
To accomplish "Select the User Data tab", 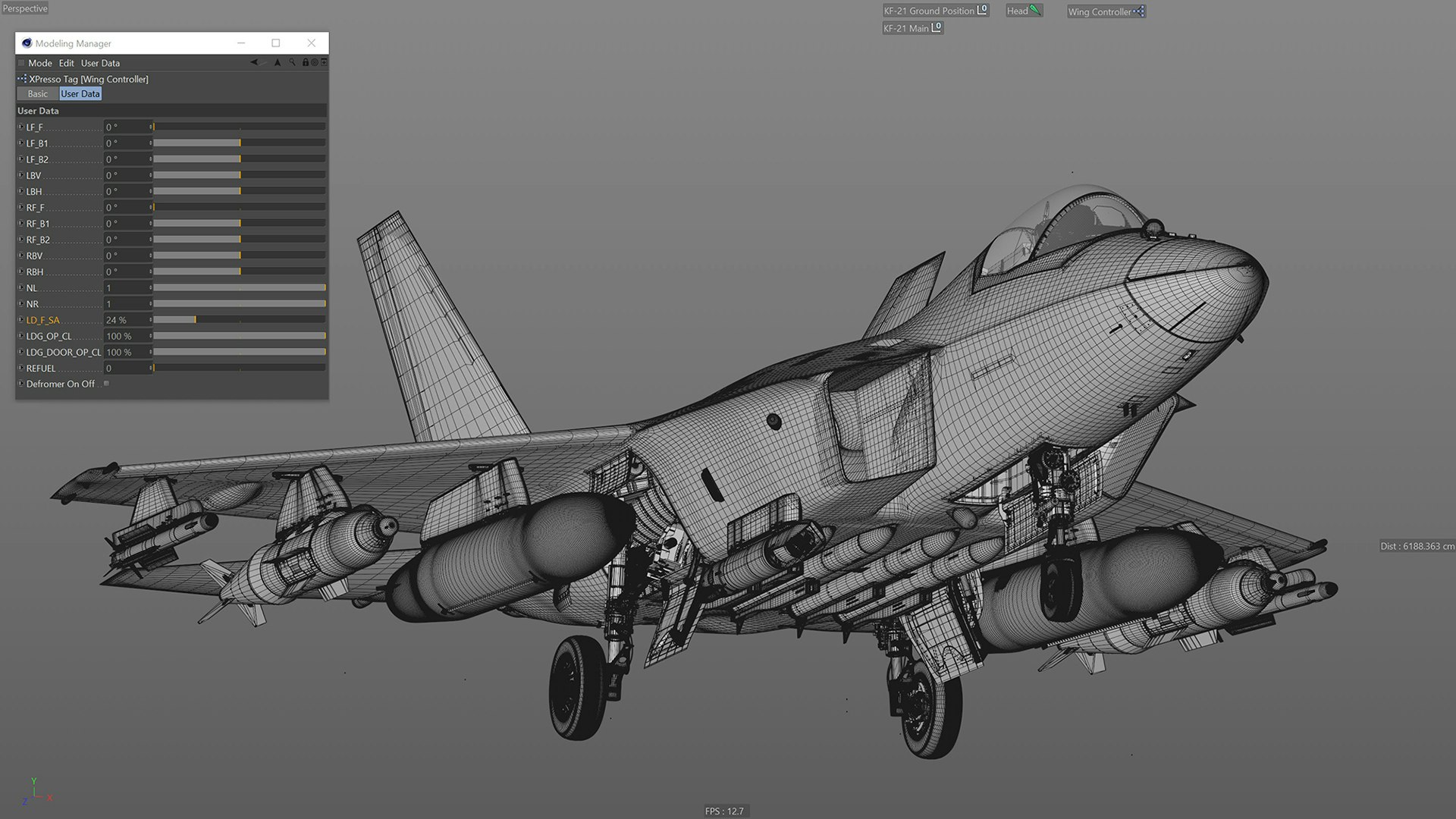I will (x=80, y=94).
